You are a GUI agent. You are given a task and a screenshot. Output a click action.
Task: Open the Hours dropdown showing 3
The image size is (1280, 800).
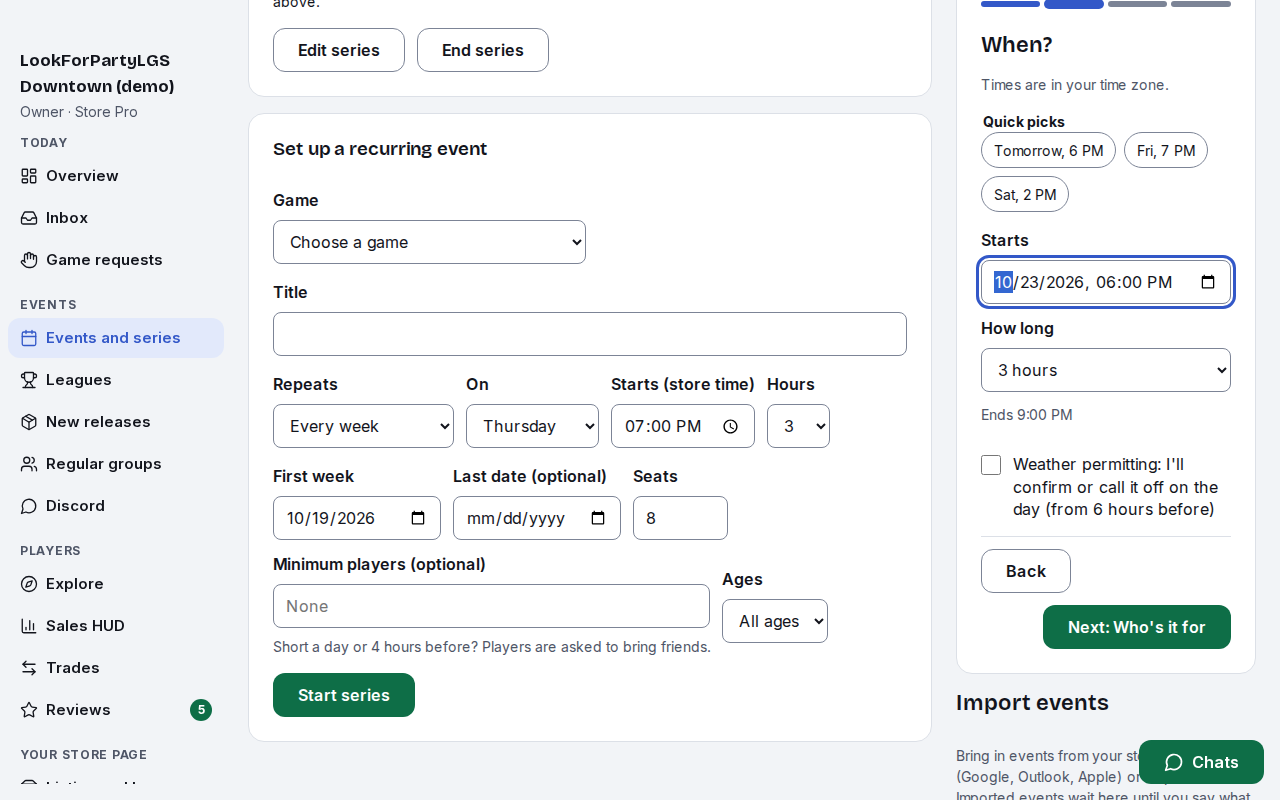[798, 426]
